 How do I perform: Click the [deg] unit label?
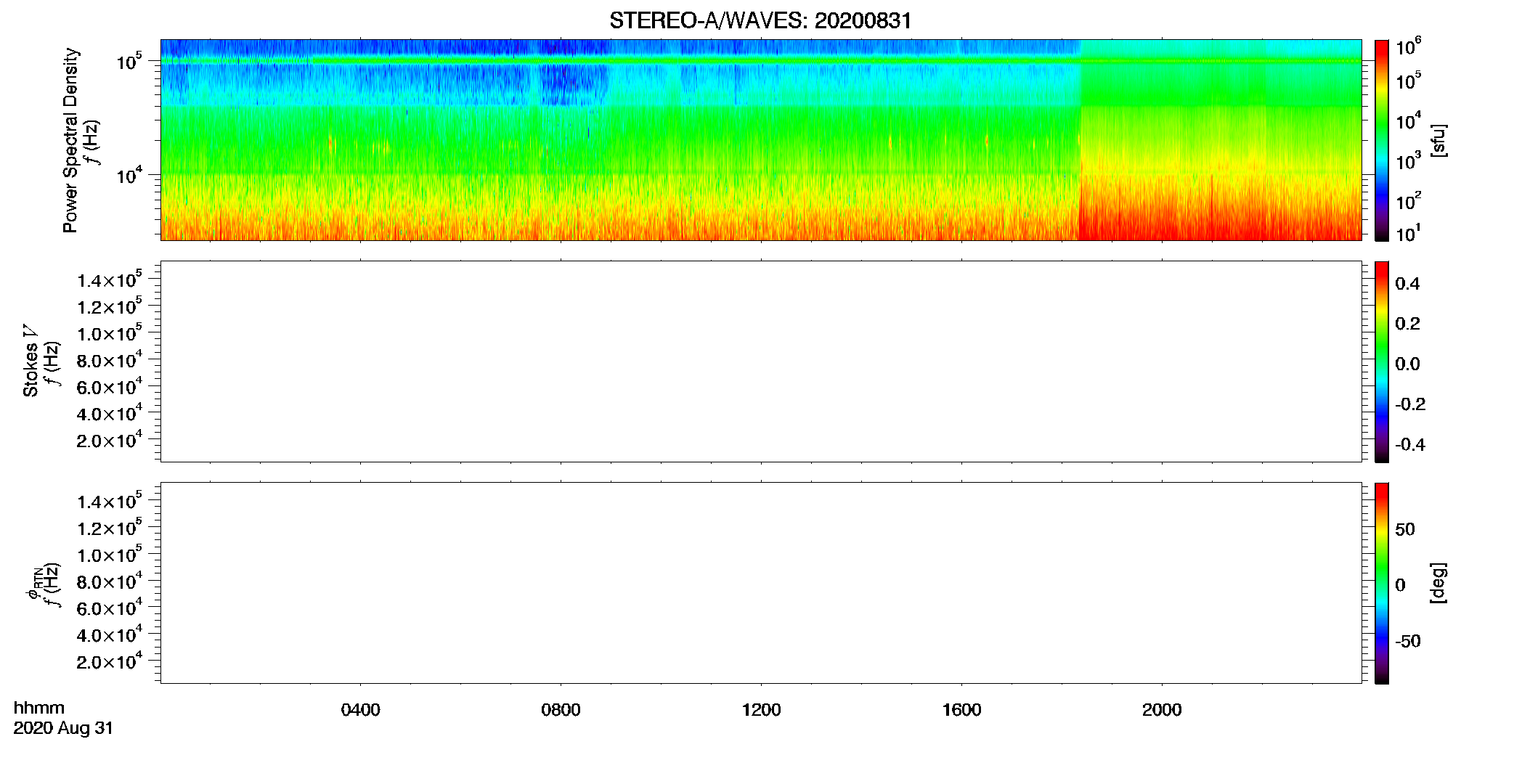1438,583
